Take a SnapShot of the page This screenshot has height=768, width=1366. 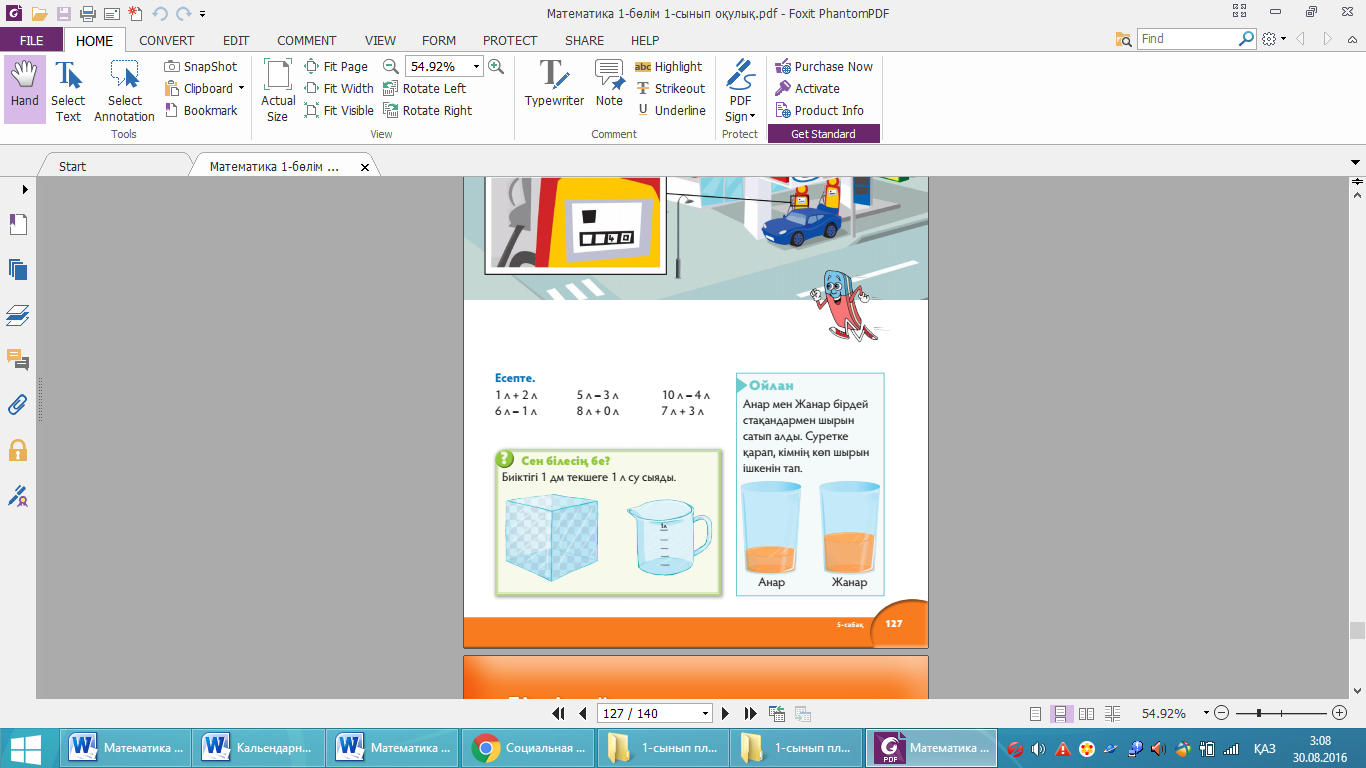pos(201,66)
